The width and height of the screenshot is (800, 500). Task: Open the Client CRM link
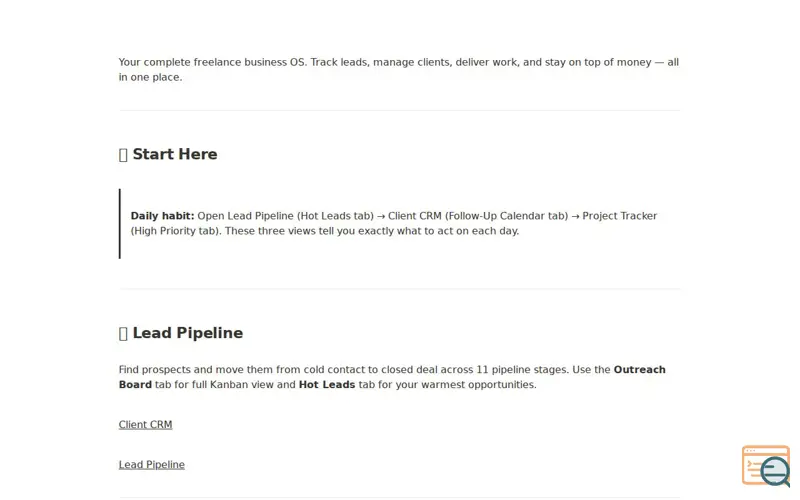pyautogui.click(x=145, y=424)
